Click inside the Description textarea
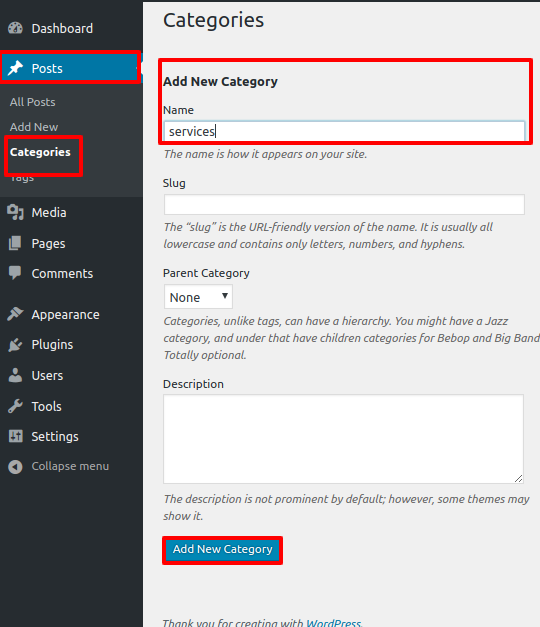This screenshot has height=627, width=540. [343, 439]
